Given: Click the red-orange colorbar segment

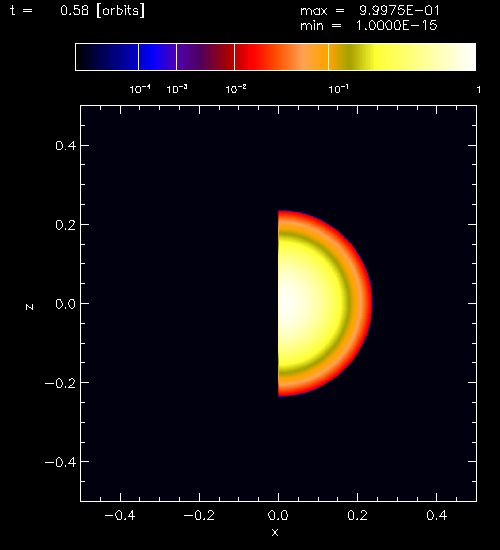Looking at the screenshot, I should tap(281, 57).
